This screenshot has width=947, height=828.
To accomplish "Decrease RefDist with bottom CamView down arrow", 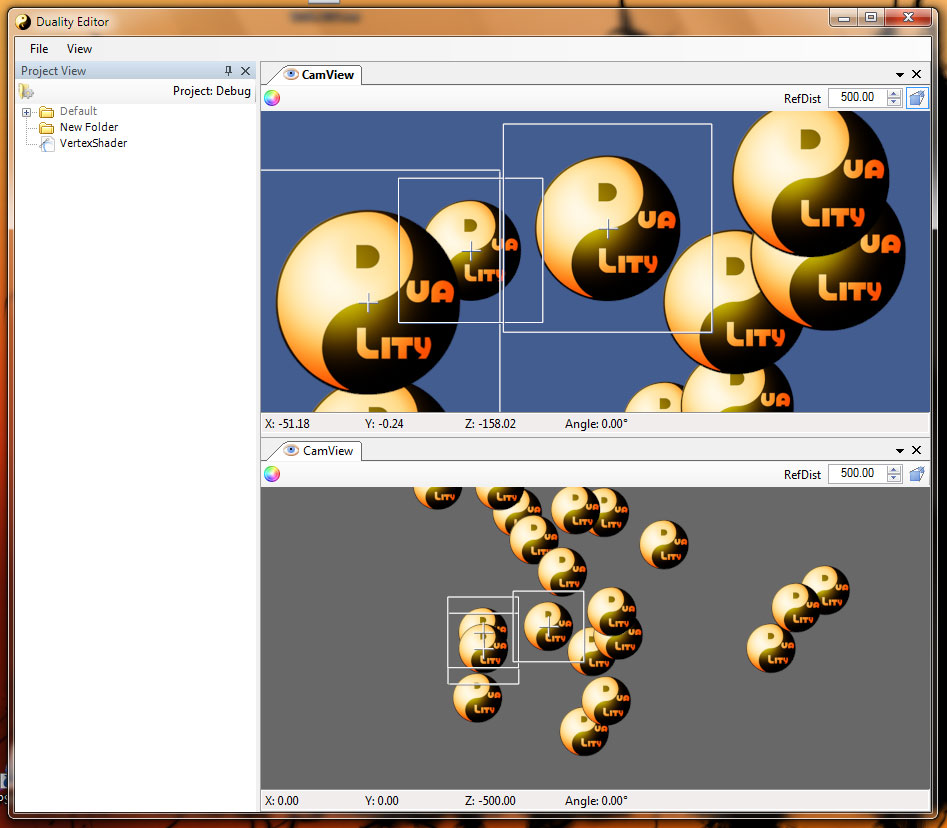I will point(894,478).
